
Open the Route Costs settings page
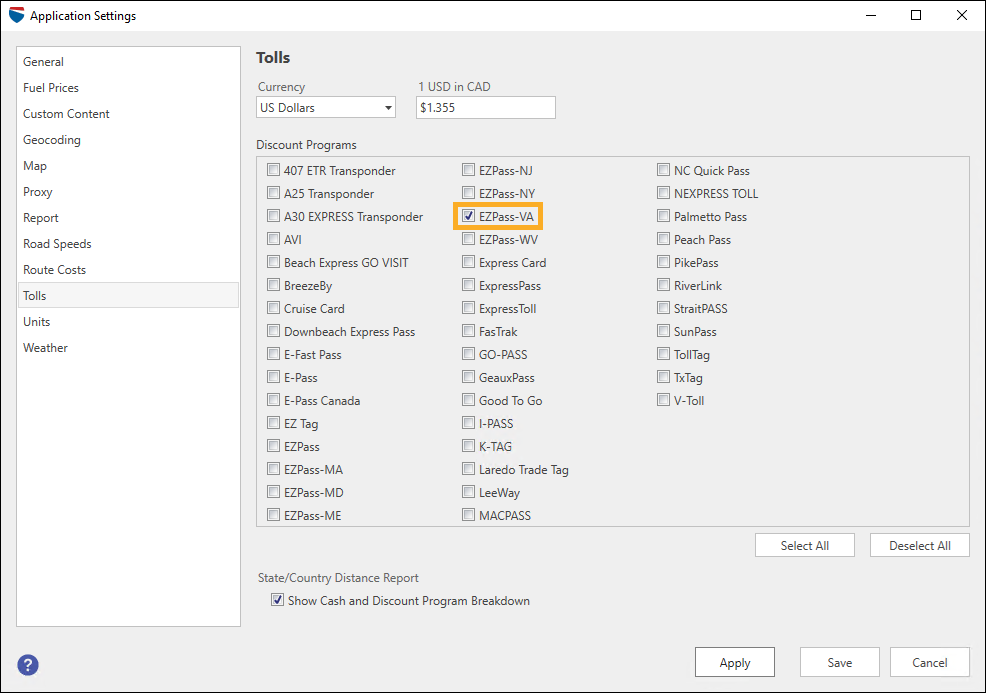(55, 269)
